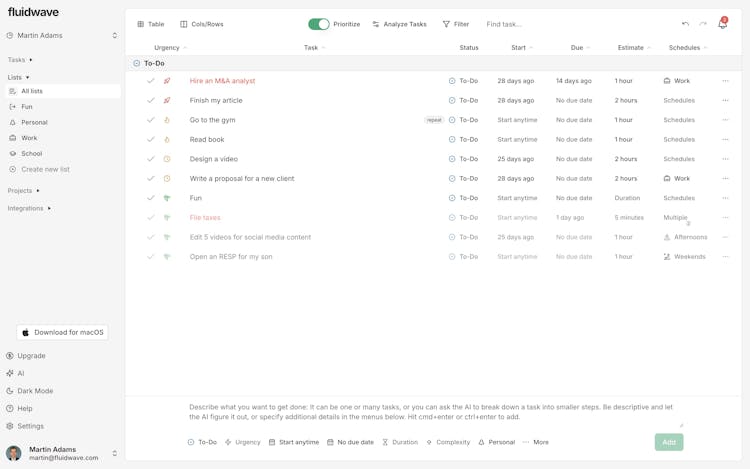
Task: Click the flame urgency icon for Read book
Action: (x=167, y=140)
